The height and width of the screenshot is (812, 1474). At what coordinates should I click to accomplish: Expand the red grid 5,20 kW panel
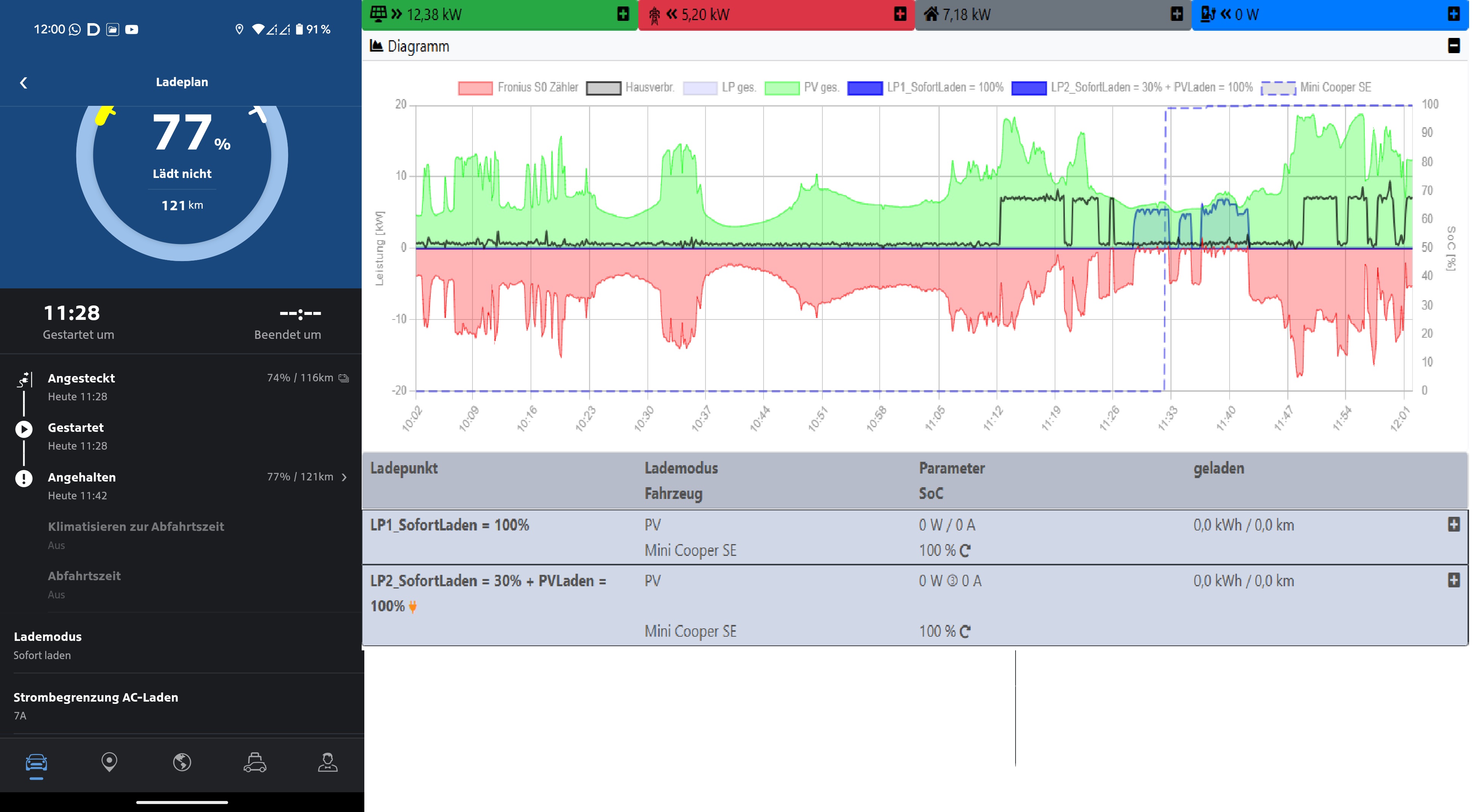point(900,14)
